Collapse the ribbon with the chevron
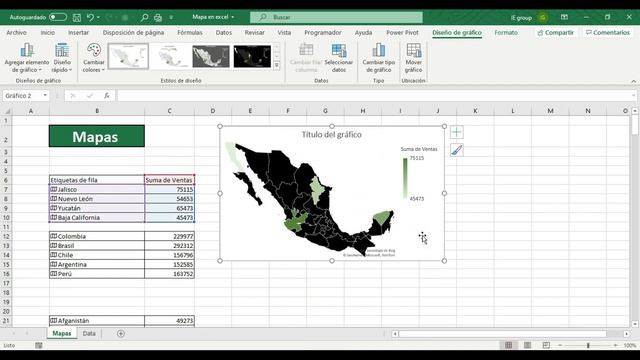This screenshot has width=640, height=360. (x=633, y=81)
